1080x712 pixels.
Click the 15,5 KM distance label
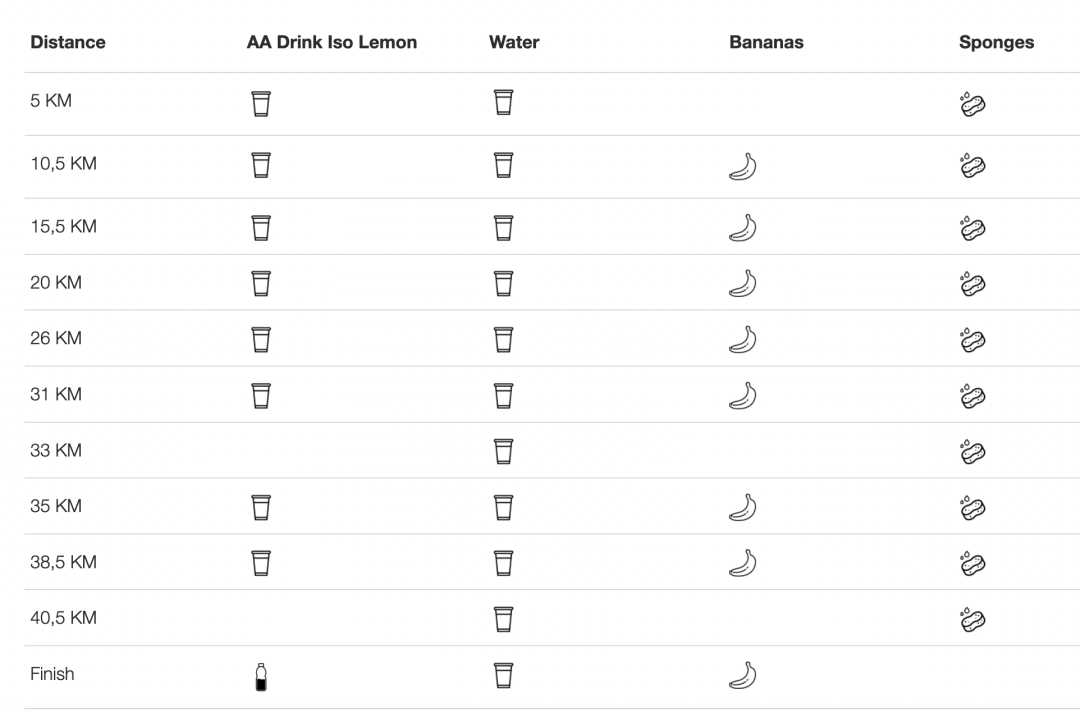(63, 226)
